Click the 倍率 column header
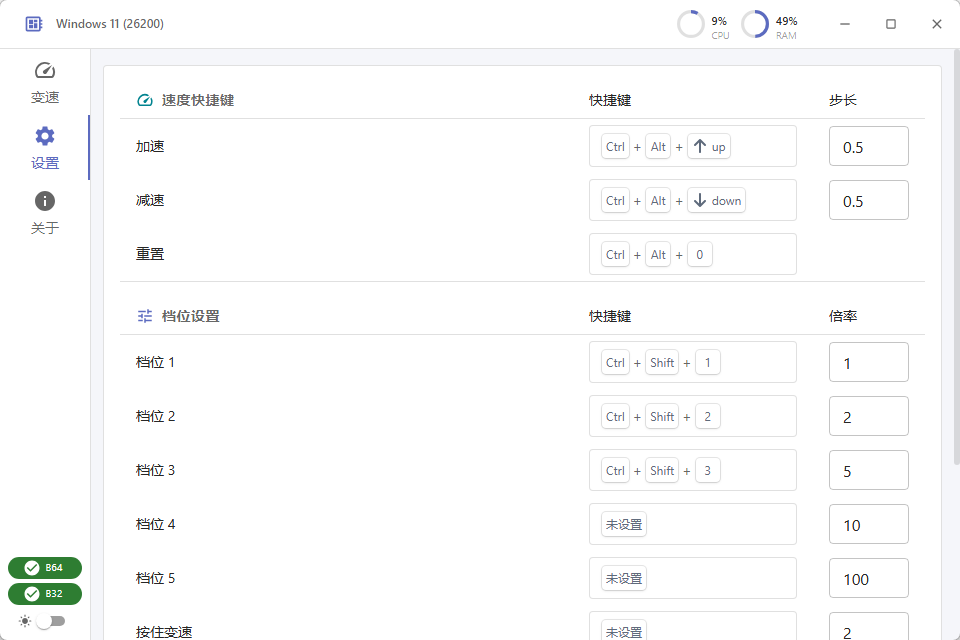Image resolution: width=960 pixels, height=640 pixels. click(842, 316)
